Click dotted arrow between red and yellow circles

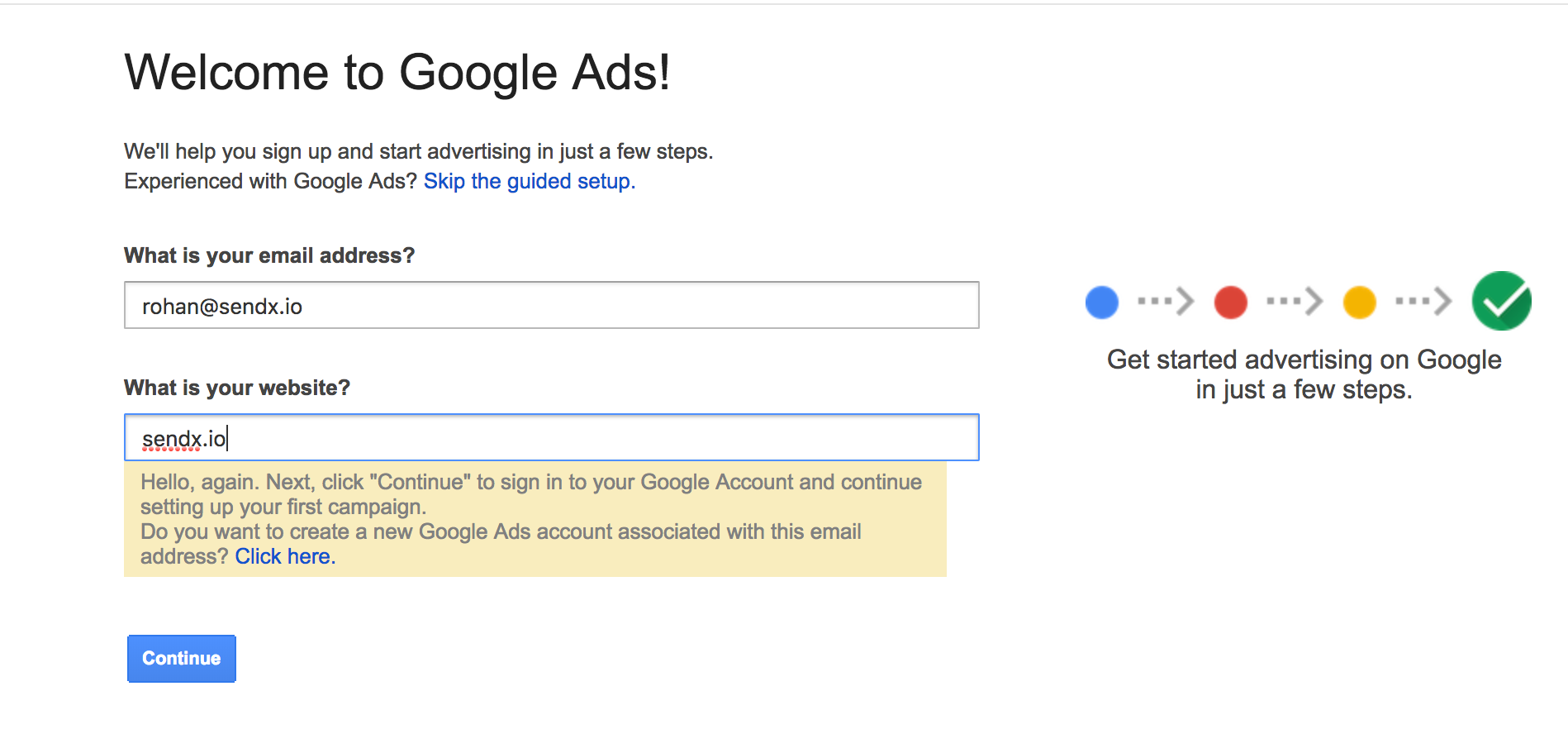point(1295,302)
